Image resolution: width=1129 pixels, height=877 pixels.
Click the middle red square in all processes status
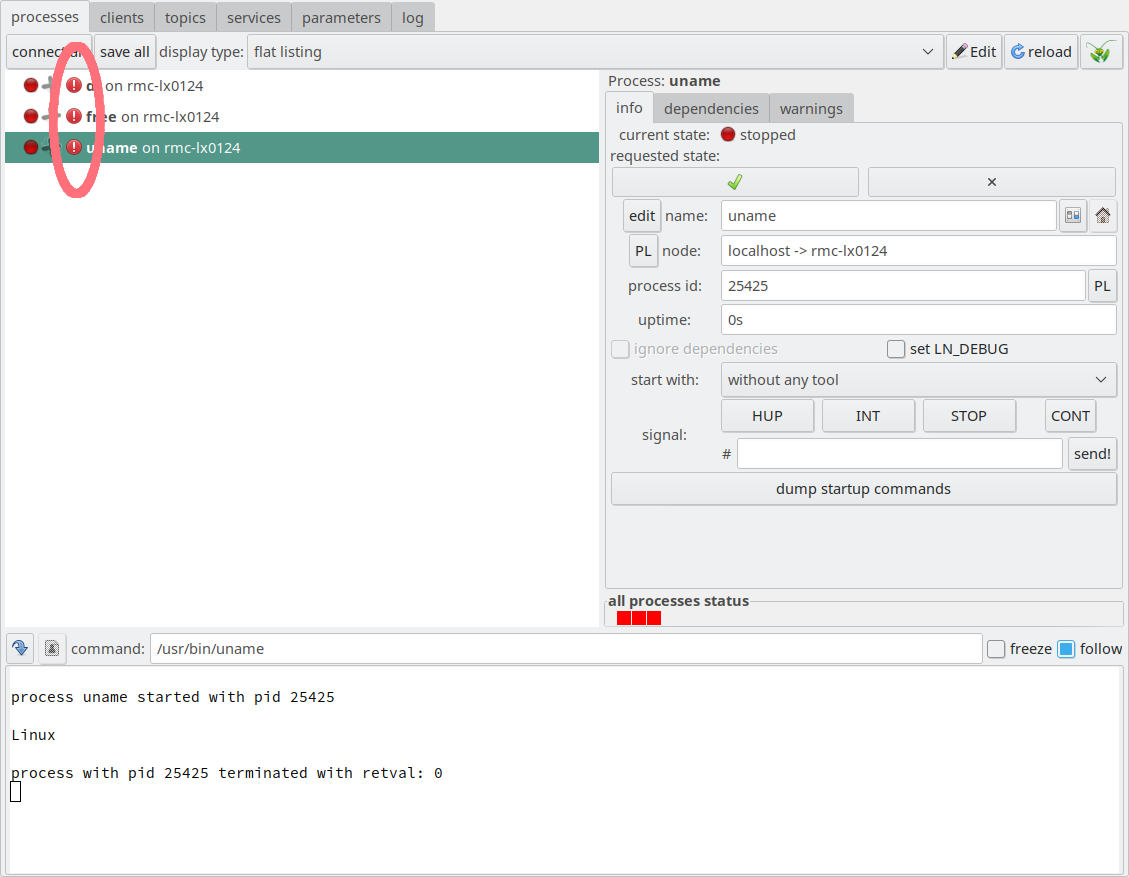tap(639, 618)
